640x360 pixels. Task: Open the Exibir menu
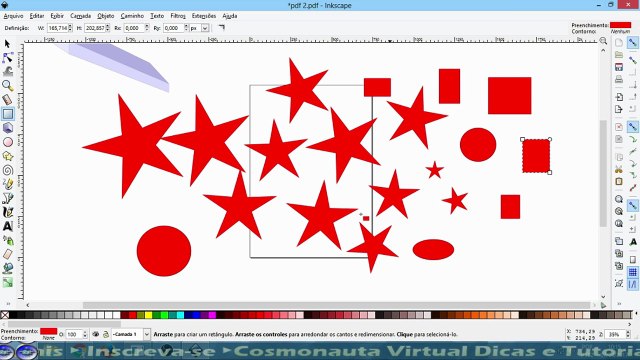point(57,16)
